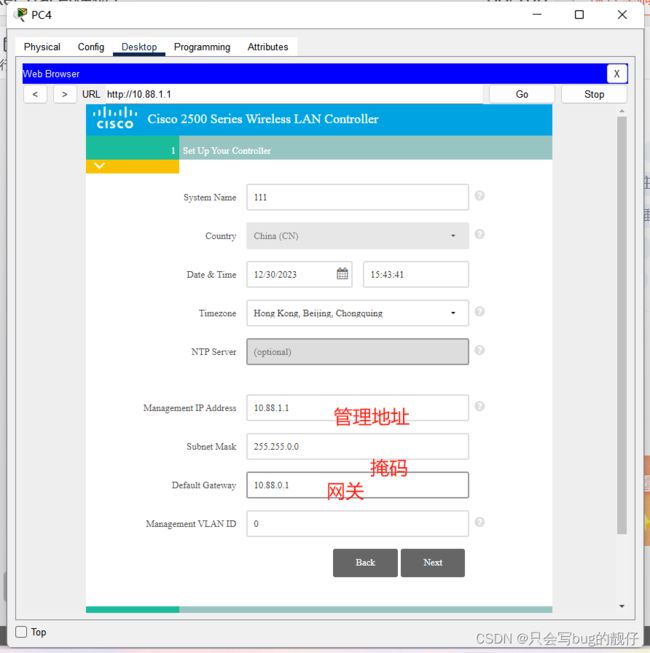650x653 pixels.
Task: Open the Attributes tab
Action: pyautogui.click(x=268, y=47)
